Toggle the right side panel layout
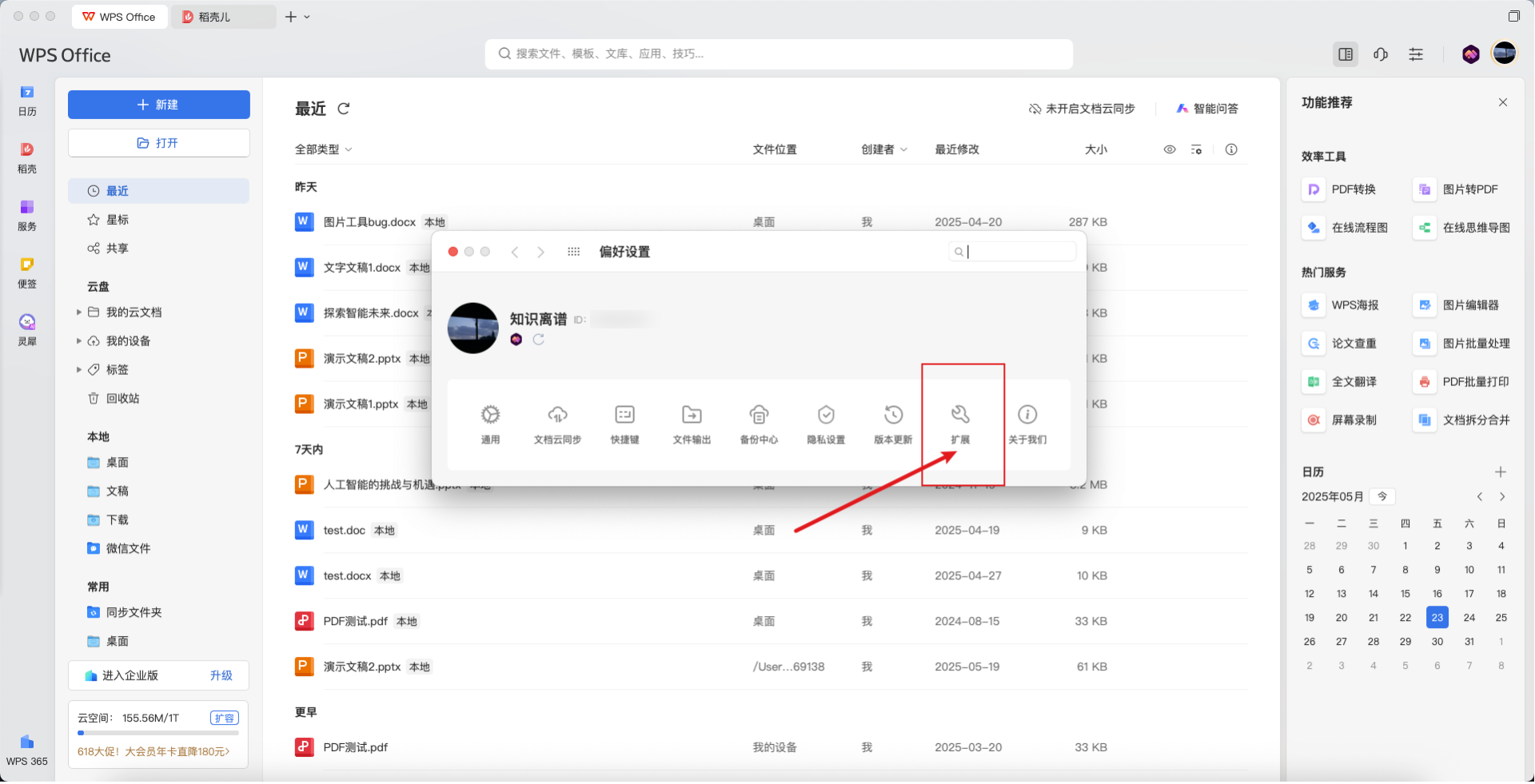The width and height of the screenshot is (1535, 784). pyautogui.click(x=1346, y=54)
